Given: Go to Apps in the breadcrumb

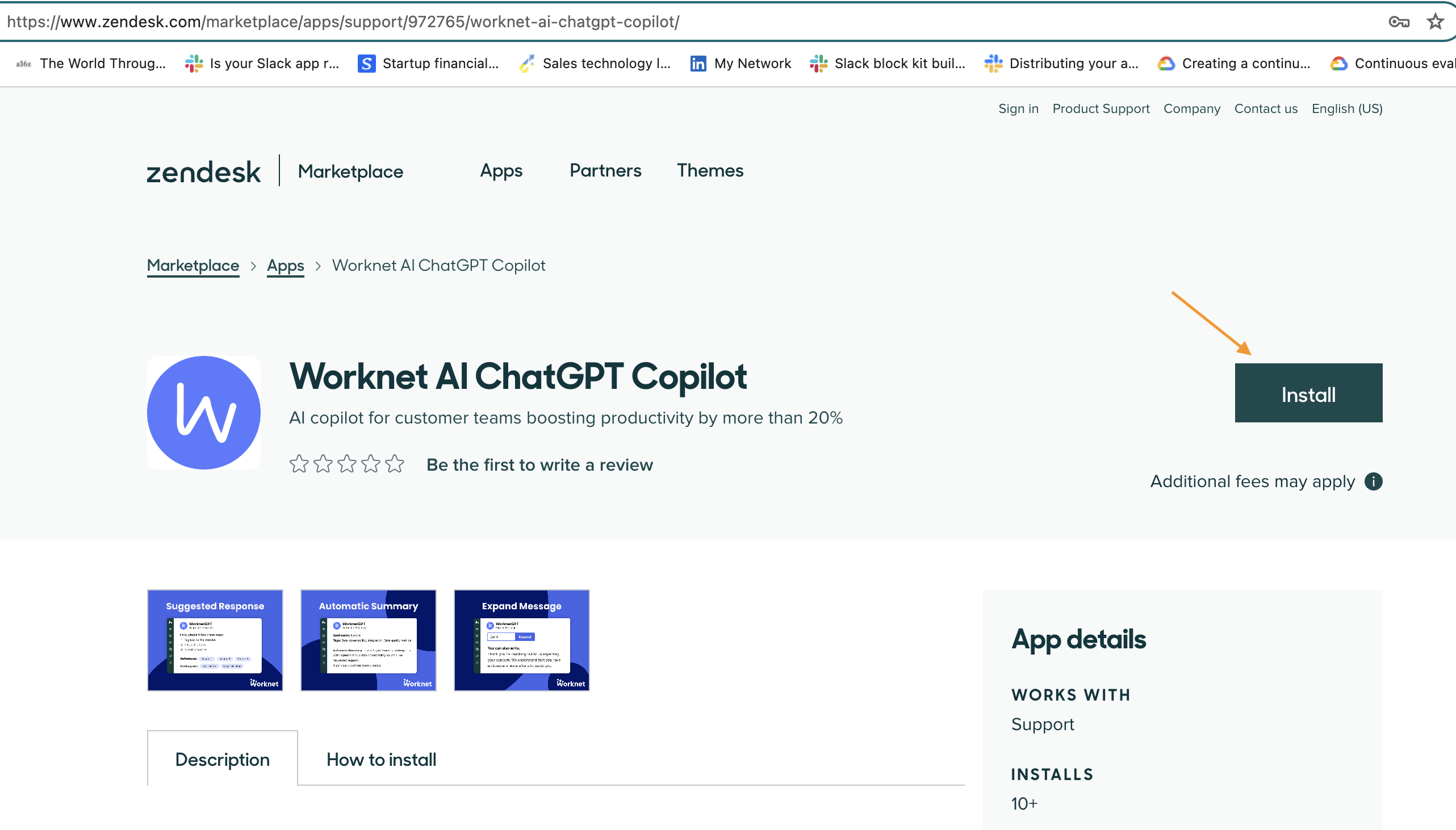Looking at the screenshot, I should click(x=286, y=266).
